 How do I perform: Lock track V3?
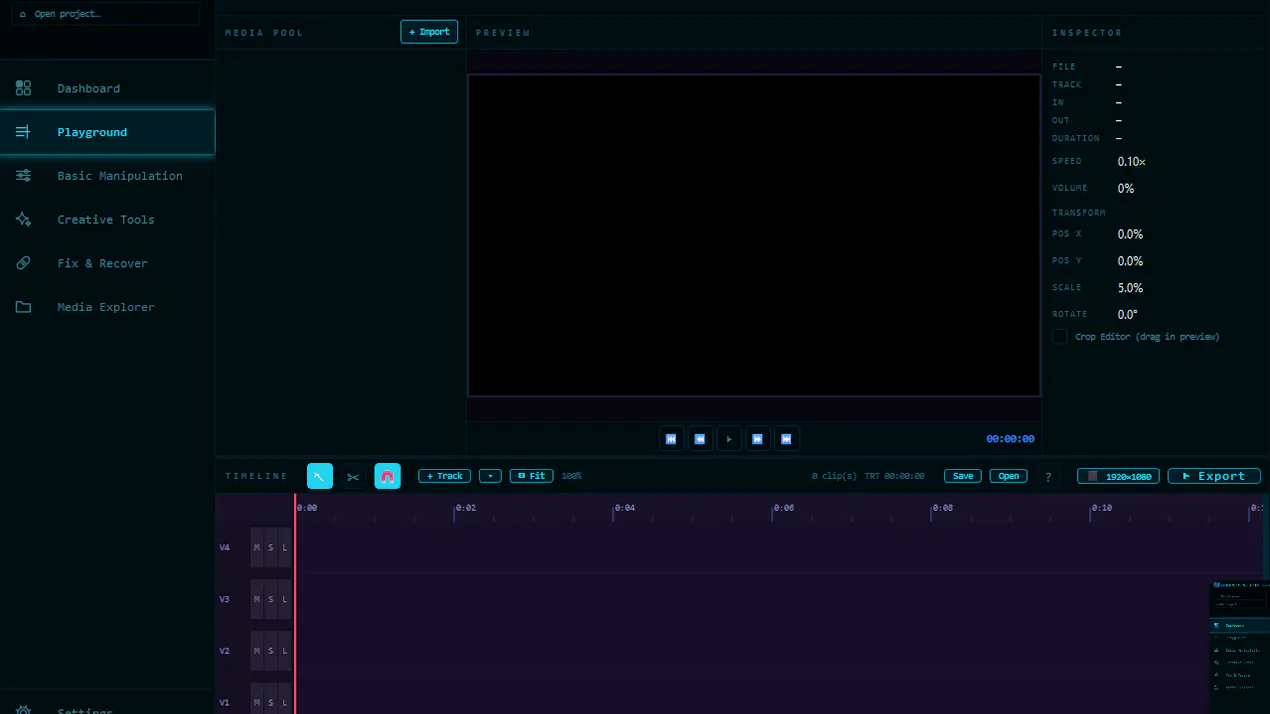(x=285, y=599)
